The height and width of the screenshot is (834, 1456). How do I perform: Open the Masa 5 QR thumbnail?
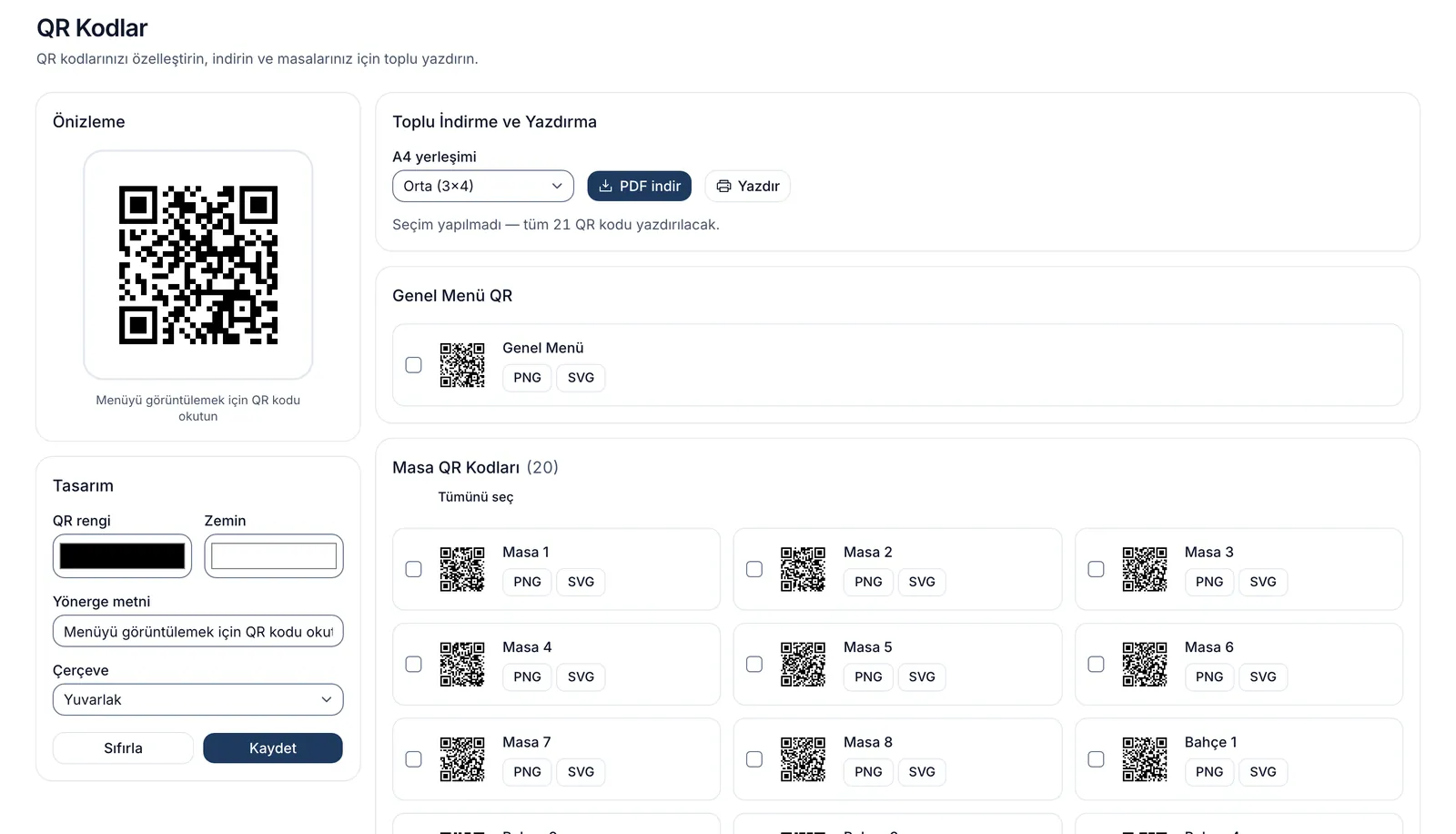[x=804, y=664]
